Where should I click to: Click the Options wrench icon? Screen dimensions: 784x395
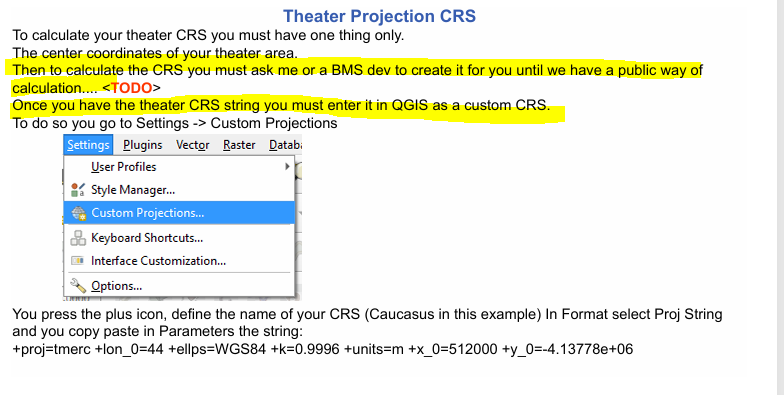coord(78,286)
